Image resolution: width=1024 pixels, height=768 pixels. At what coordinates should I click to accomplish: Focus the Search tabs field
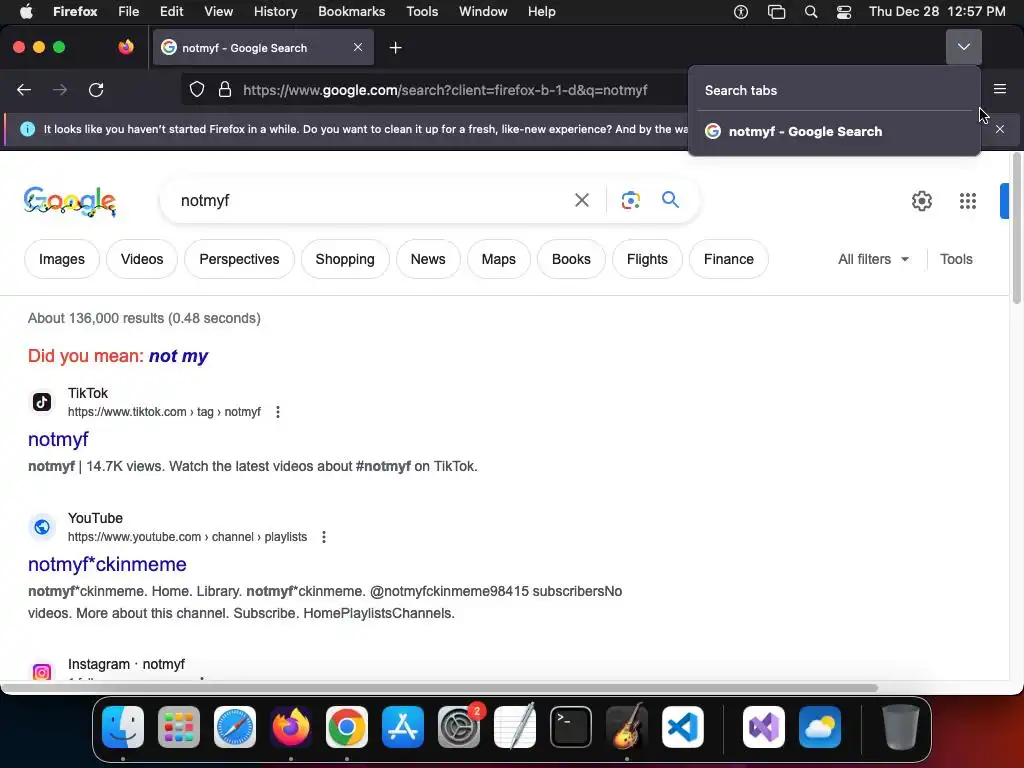(834, 90)
